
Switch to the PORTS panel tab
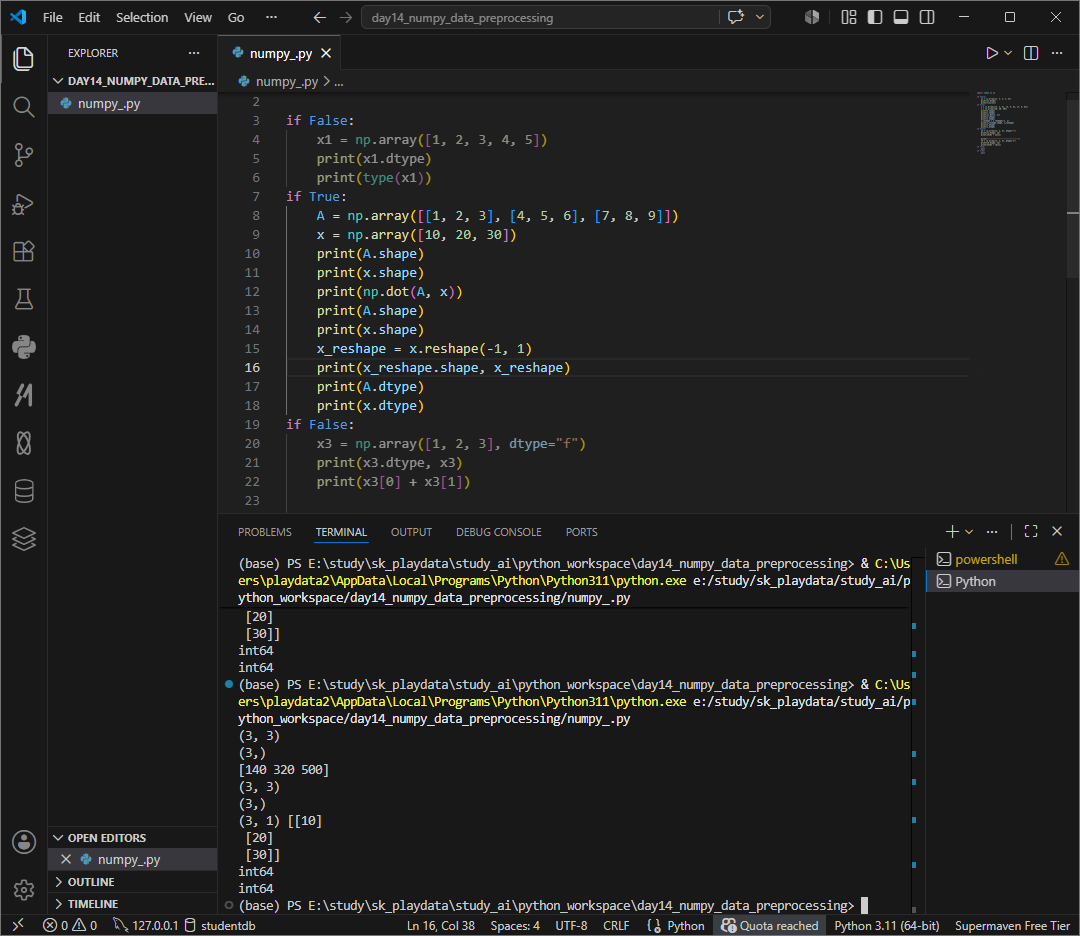click(x=581, y=532)
